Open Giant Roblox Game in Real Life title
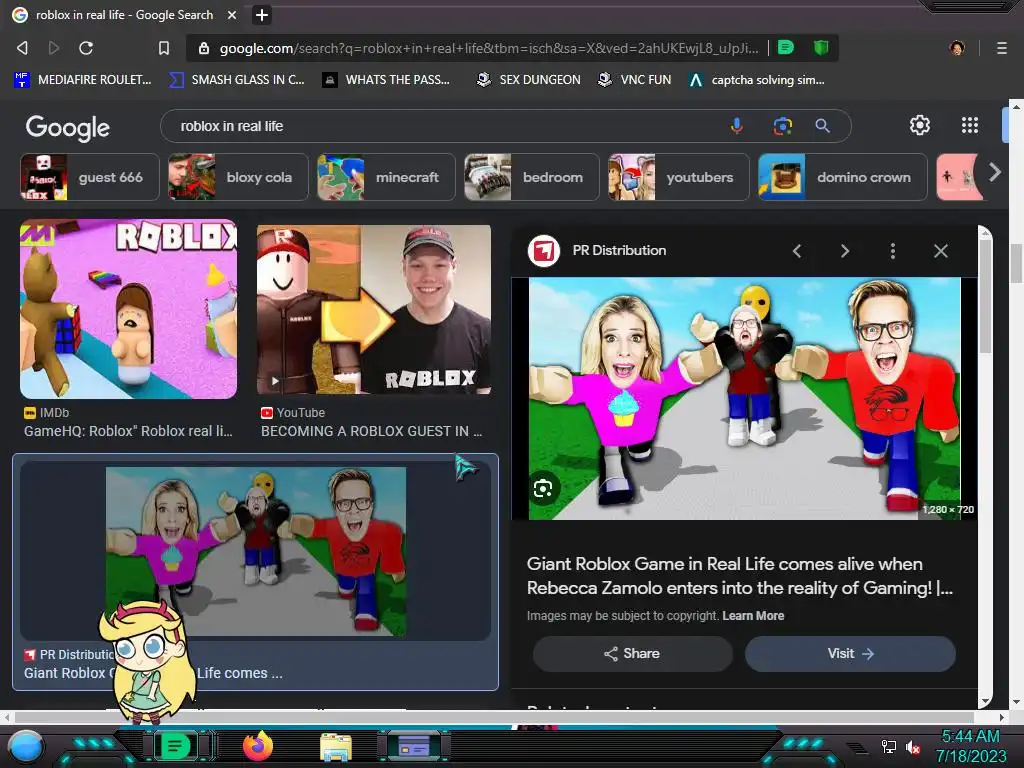1024x768 pixels. (x=740, y=576)
